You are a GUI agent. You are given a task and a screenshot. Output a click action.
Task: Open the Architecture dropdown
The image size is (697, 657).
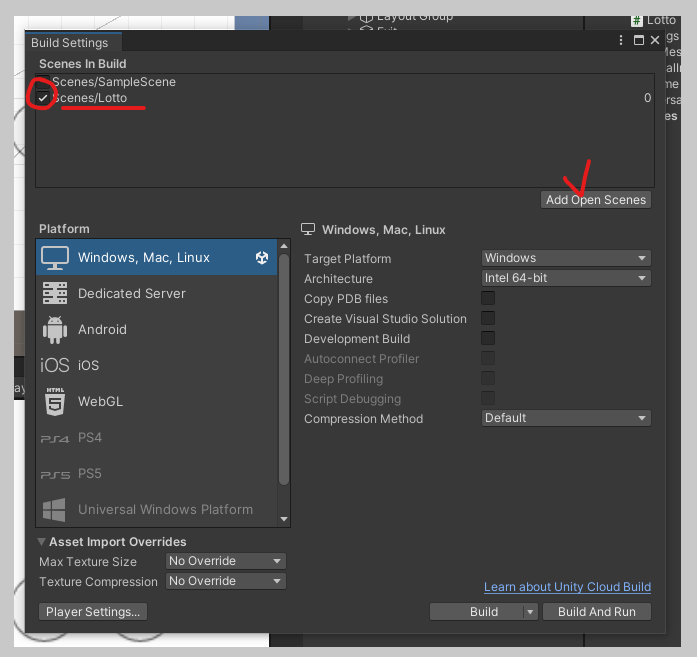click(566, 278)
